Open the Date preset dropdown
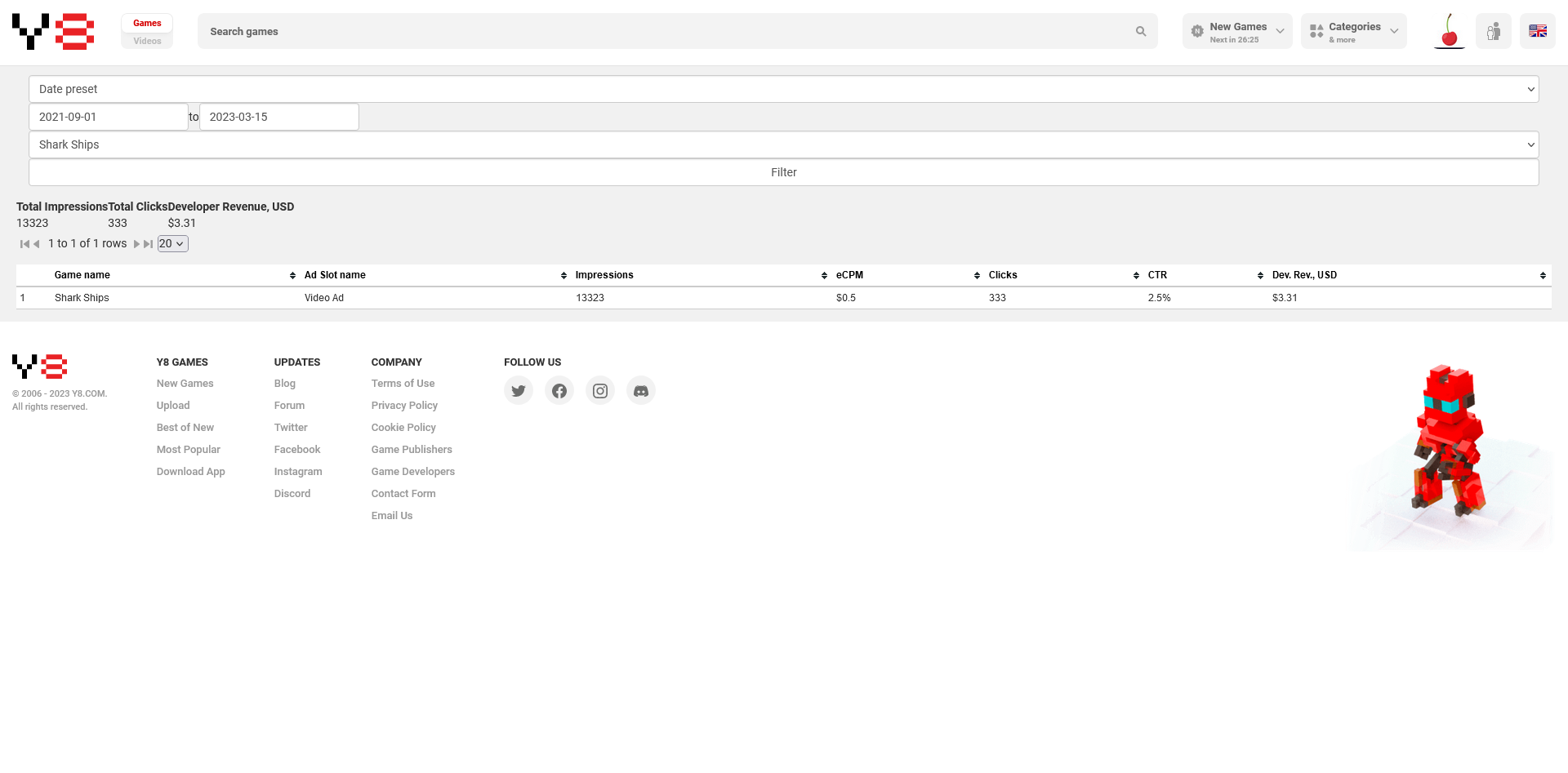1568x773 pixels. [784, 89]
